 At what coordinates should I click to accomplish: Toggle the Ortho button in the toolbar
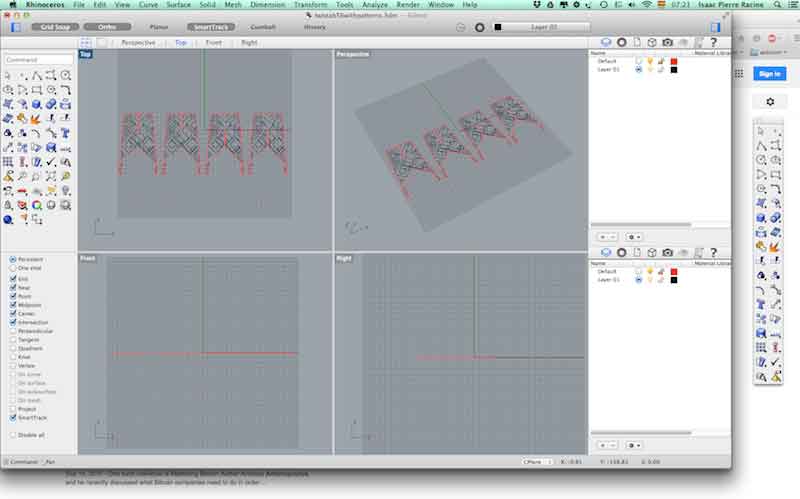[x=107, y=27]
